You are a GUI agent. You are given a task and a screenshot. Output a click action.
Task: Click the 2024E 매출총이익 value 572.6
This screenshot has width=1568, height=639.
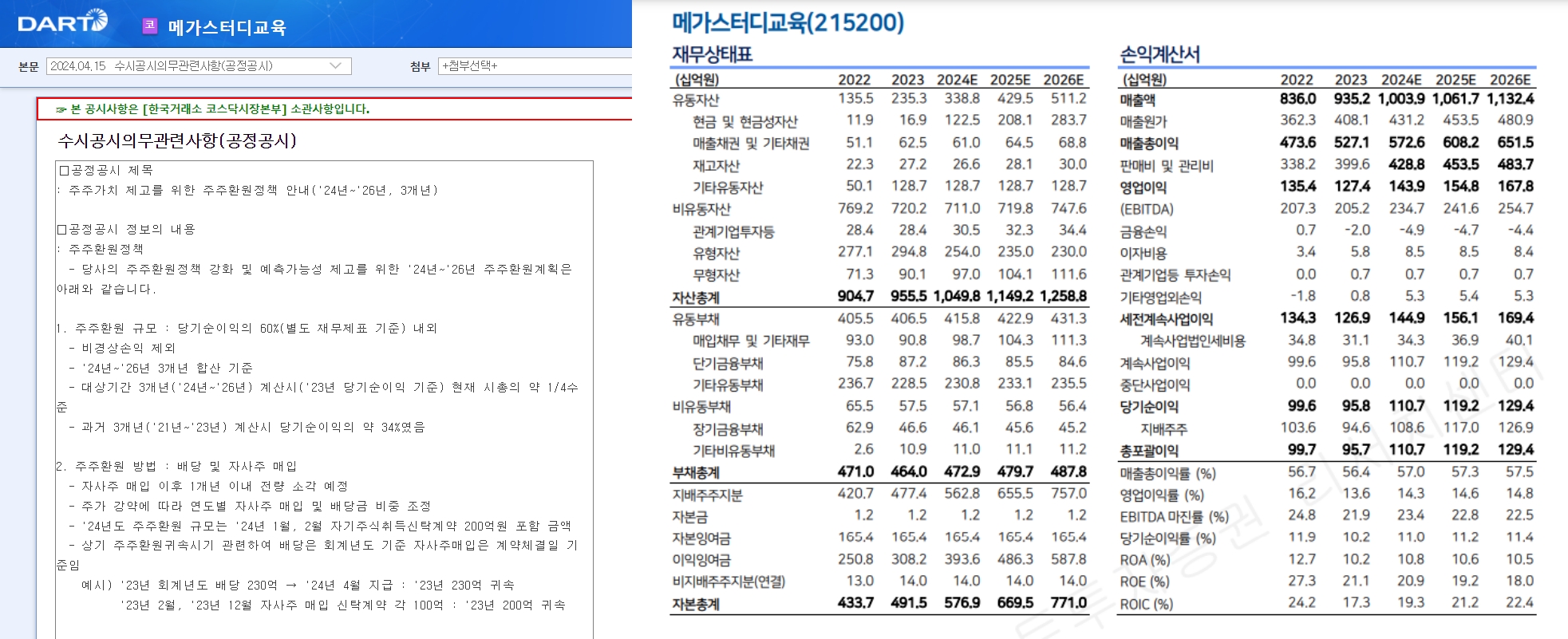[1406, 142]
